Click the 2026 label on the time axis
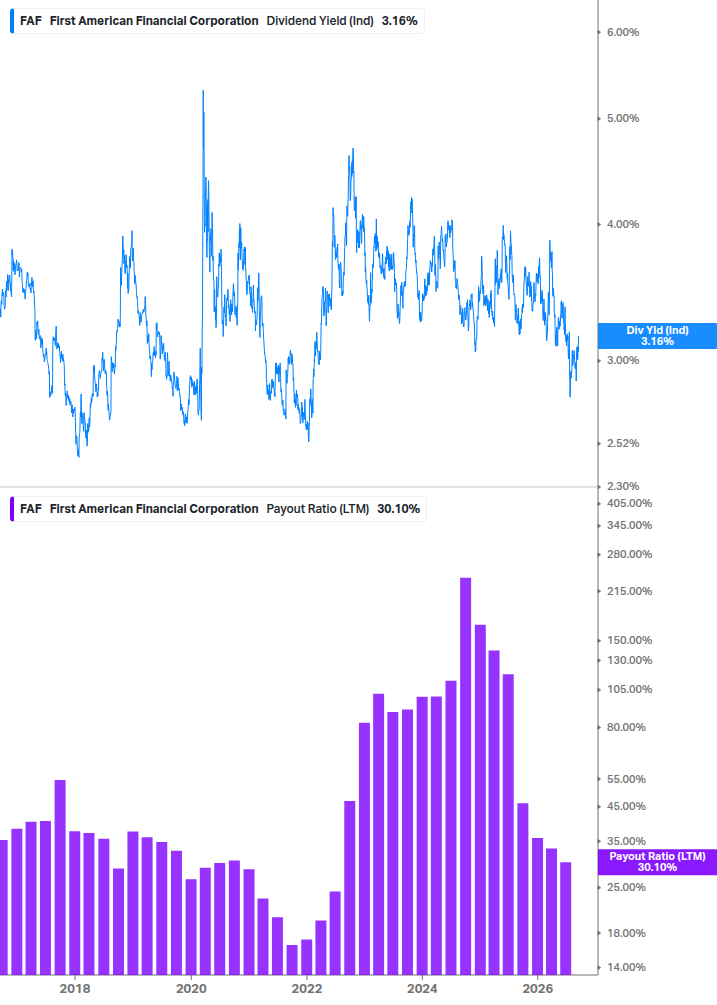 pyautogui.click(x=538, y=989)
